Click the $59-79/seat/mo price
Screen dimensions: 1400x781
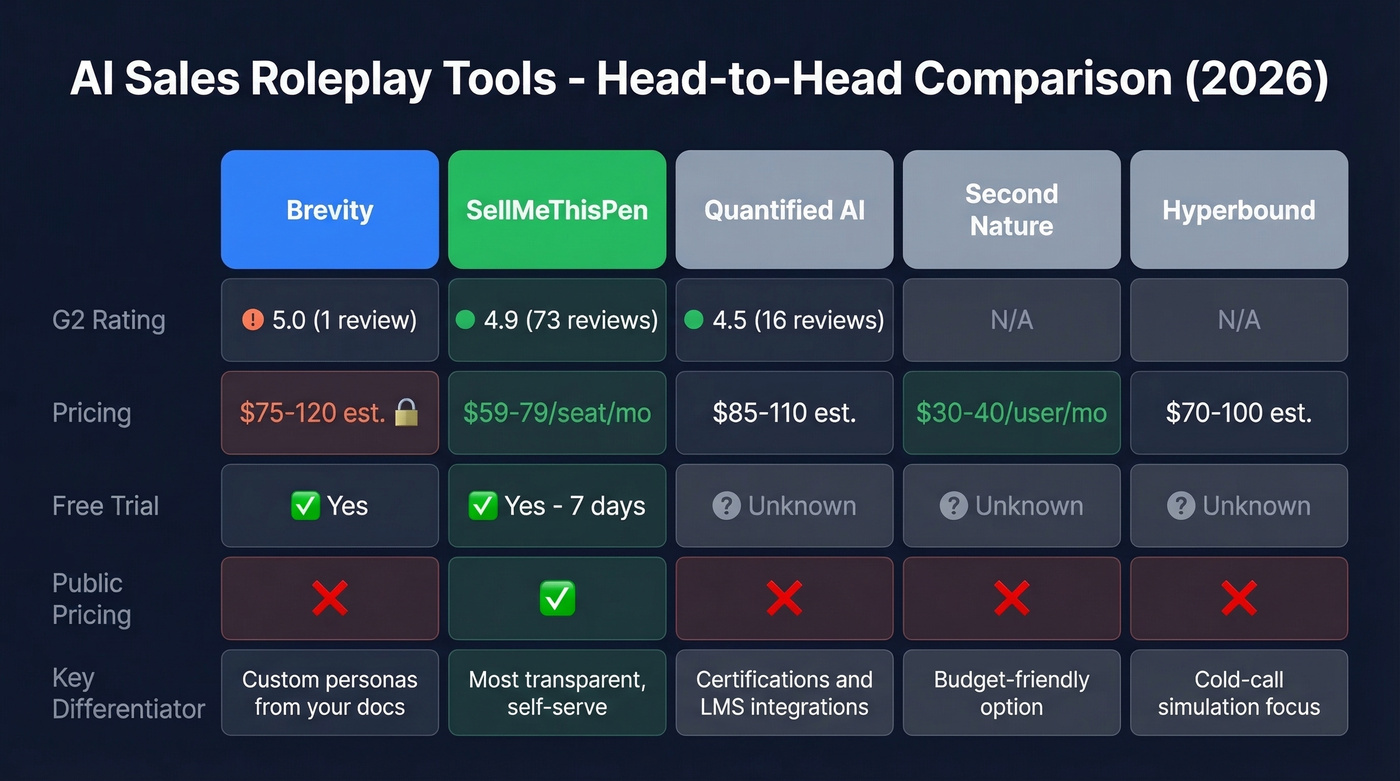pyautogui.click(x=557, y=412)
